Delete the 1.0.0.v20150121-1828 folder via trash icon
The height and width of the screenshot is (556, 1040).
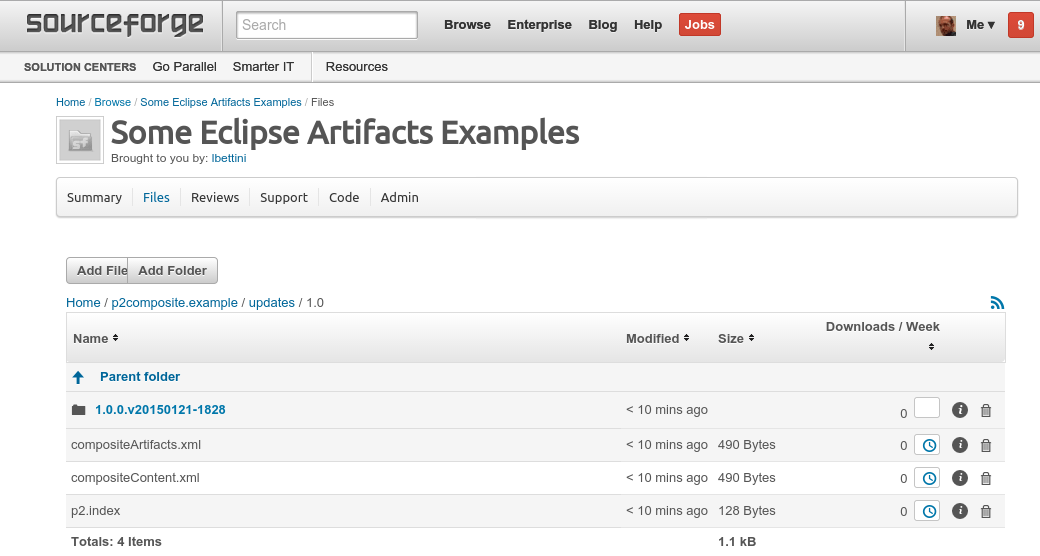click(x=986, y=411)
